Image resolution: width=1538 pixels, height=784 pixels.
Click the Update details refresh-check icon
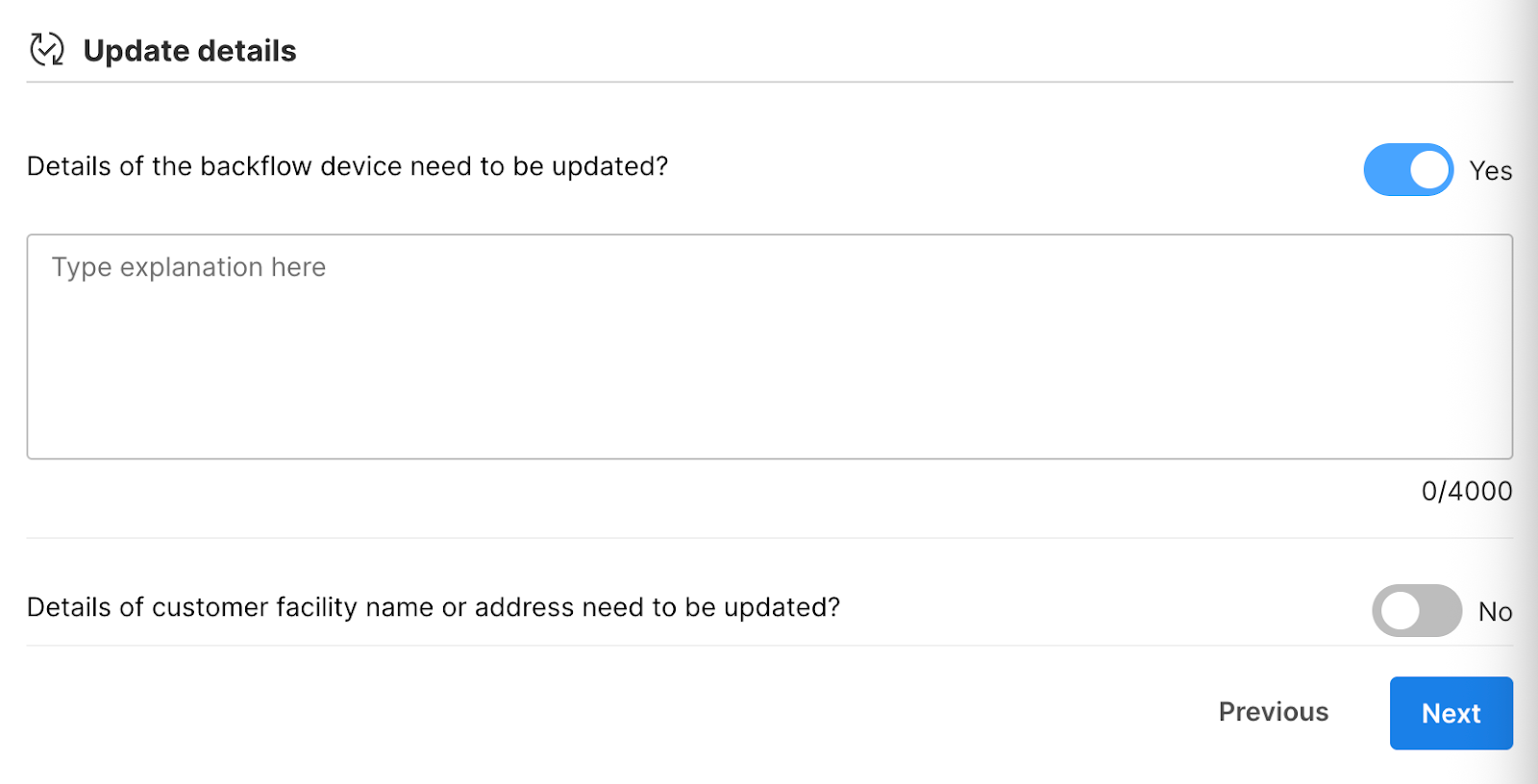(x=46, y=49)
